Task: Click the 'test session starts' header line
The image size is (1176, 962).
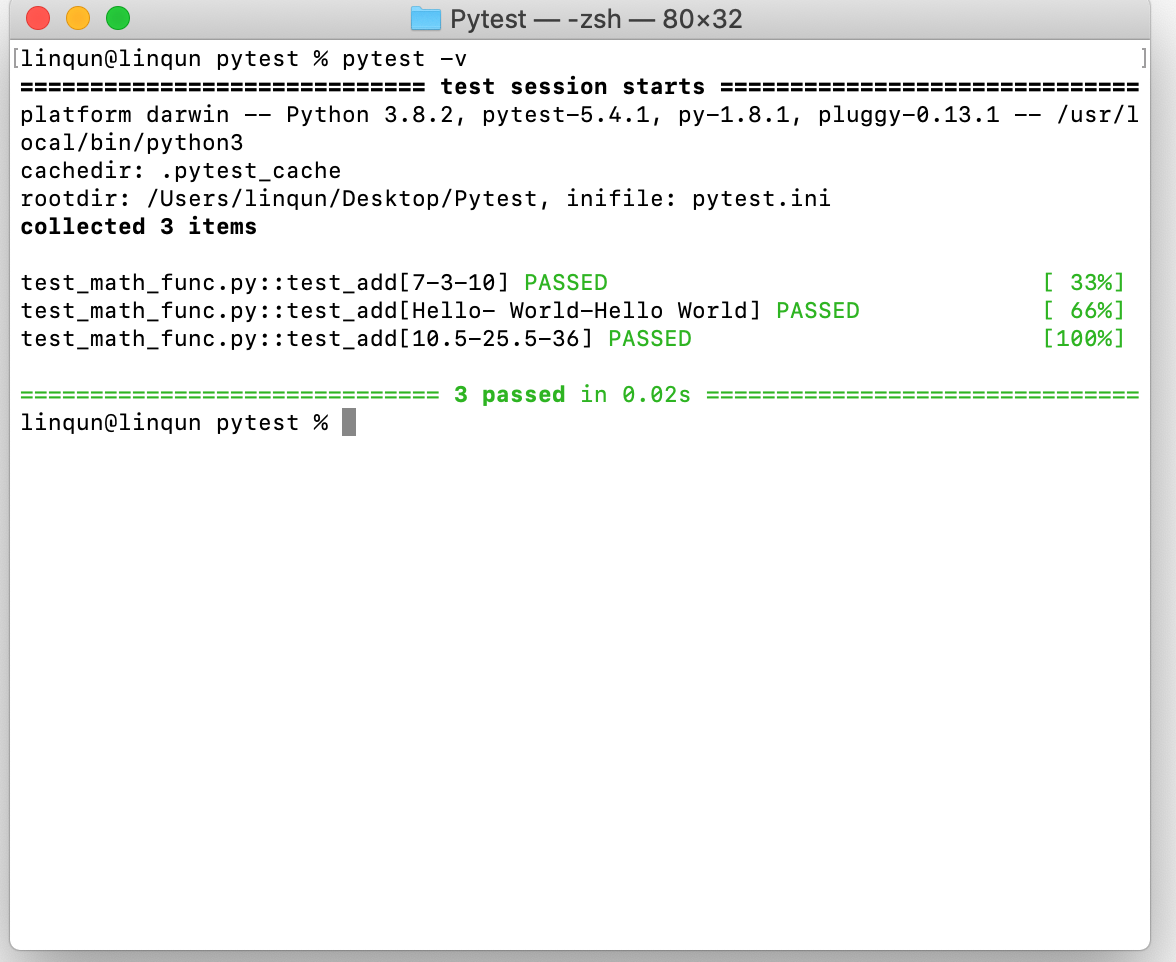Action: pos(572,87)
